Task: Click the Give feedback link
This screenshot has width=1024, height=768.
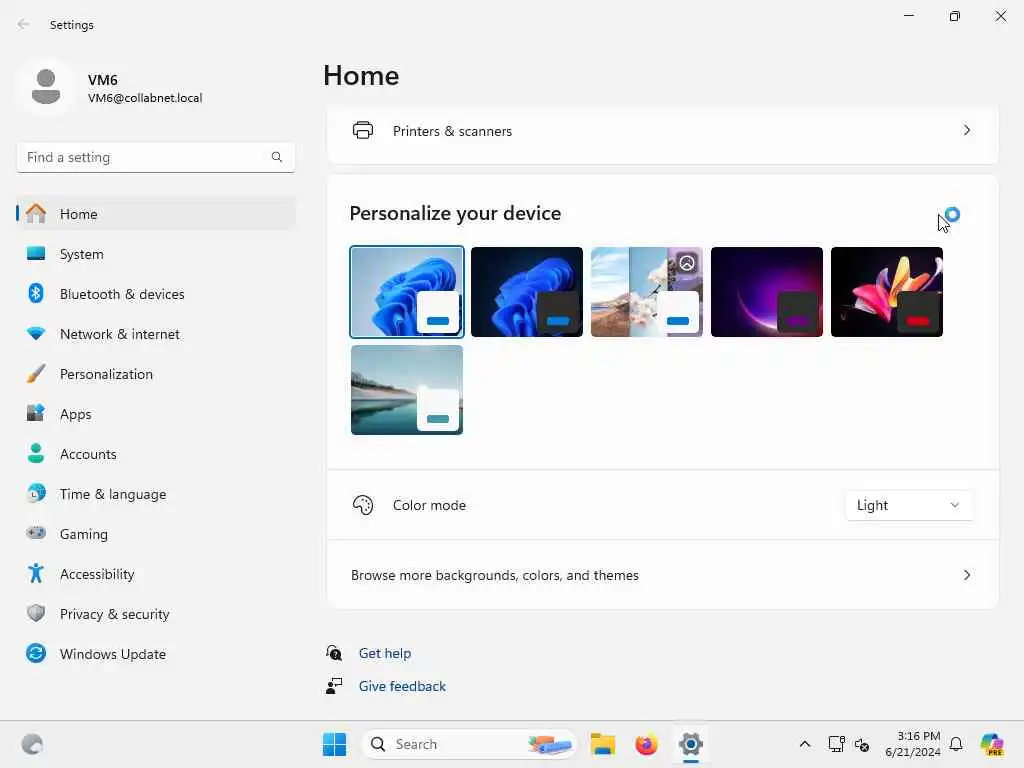Action: (402, 686)
